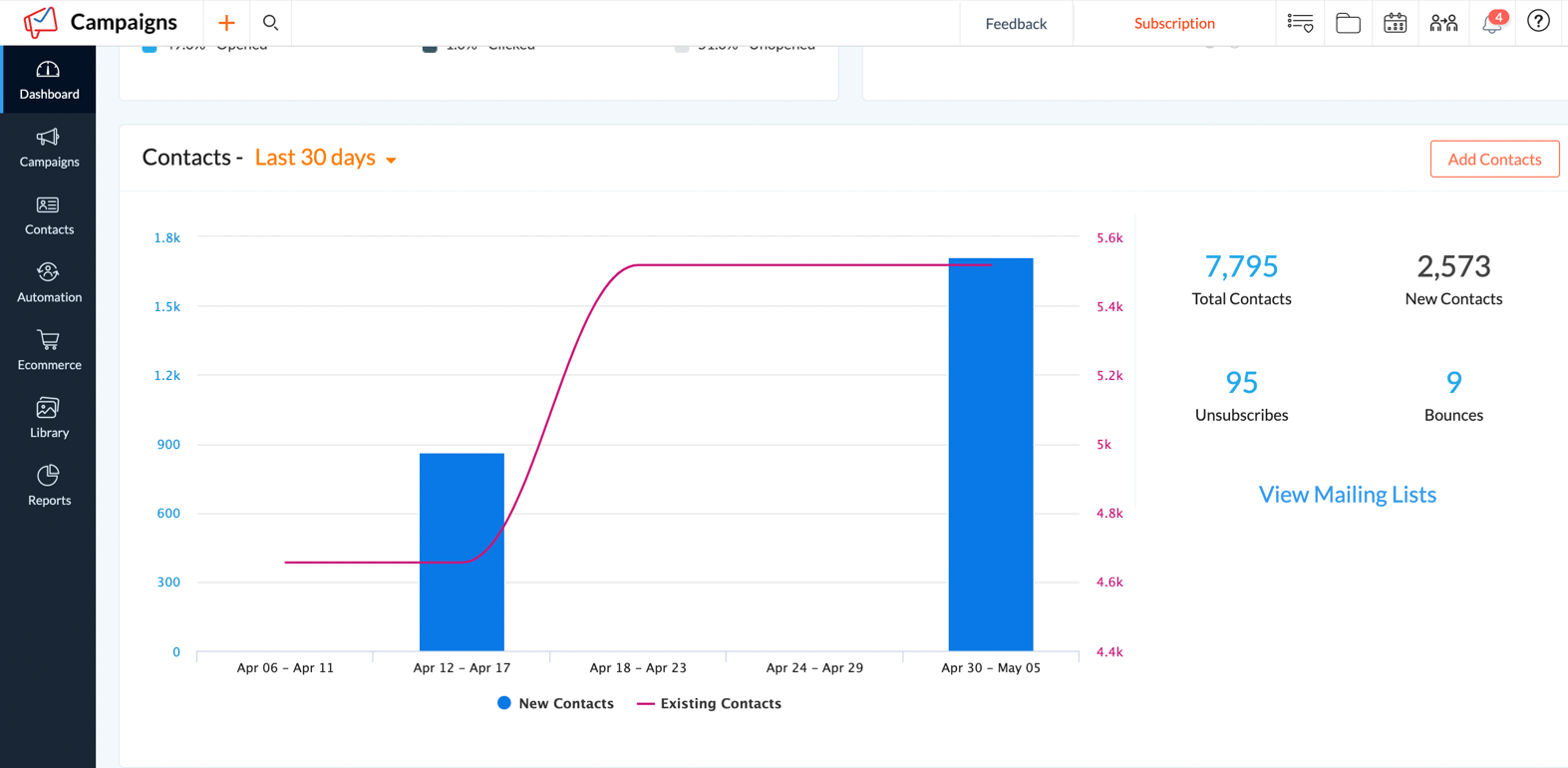Open the View Mailing Lists link
The image size is (1568, 768).
coord(1347,495)
